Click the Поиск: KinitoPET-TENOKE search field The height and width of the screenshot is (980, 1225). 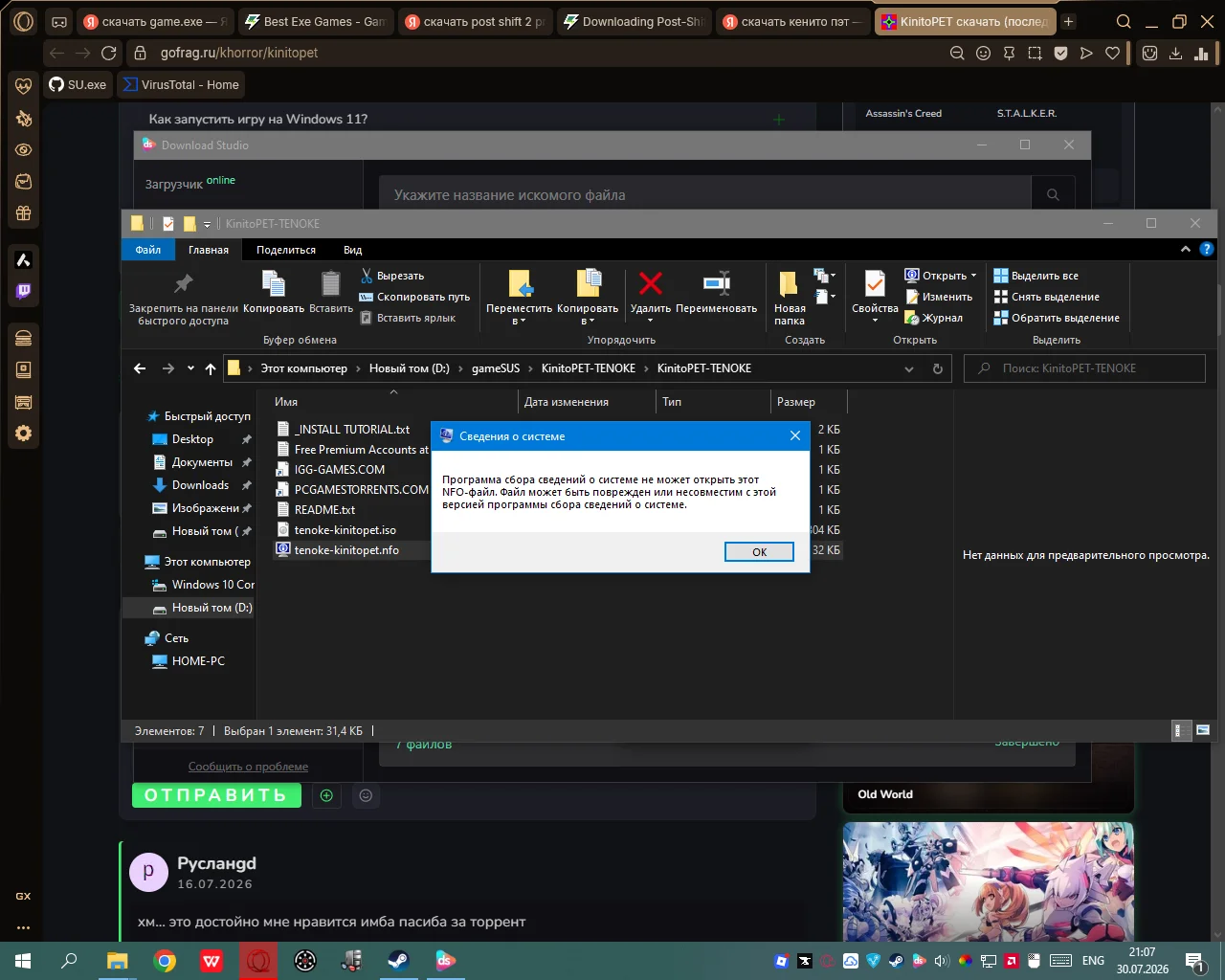(x=1084, y=368)
